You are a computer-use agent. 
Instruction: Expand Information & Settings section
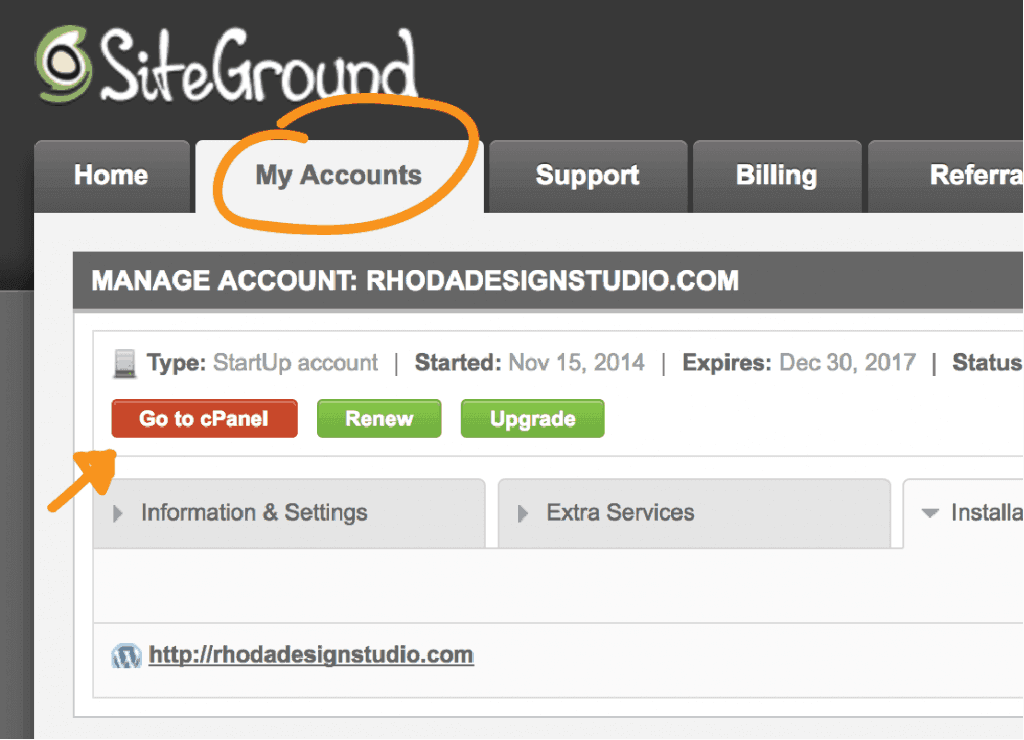click(289, 513)
